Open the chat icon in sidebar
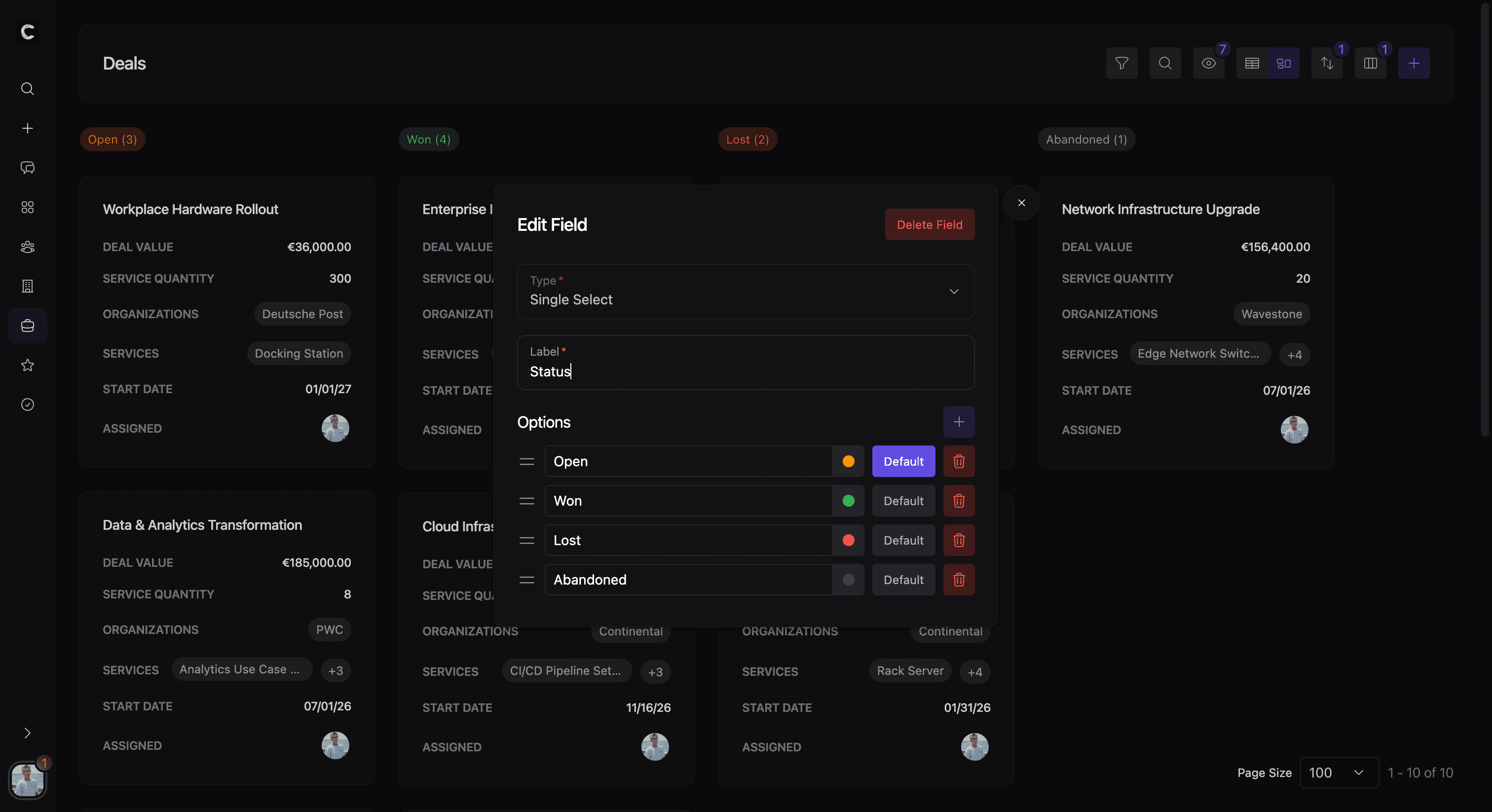 27,168
